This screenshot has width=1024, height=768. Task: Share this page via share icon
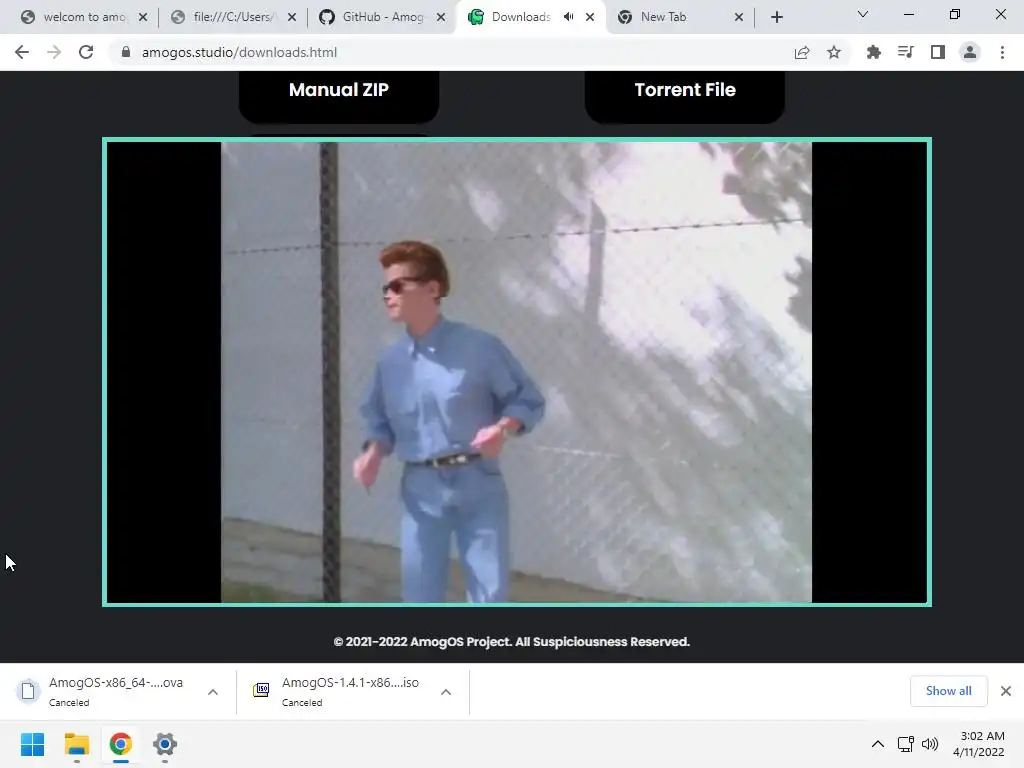coord(802,52)
